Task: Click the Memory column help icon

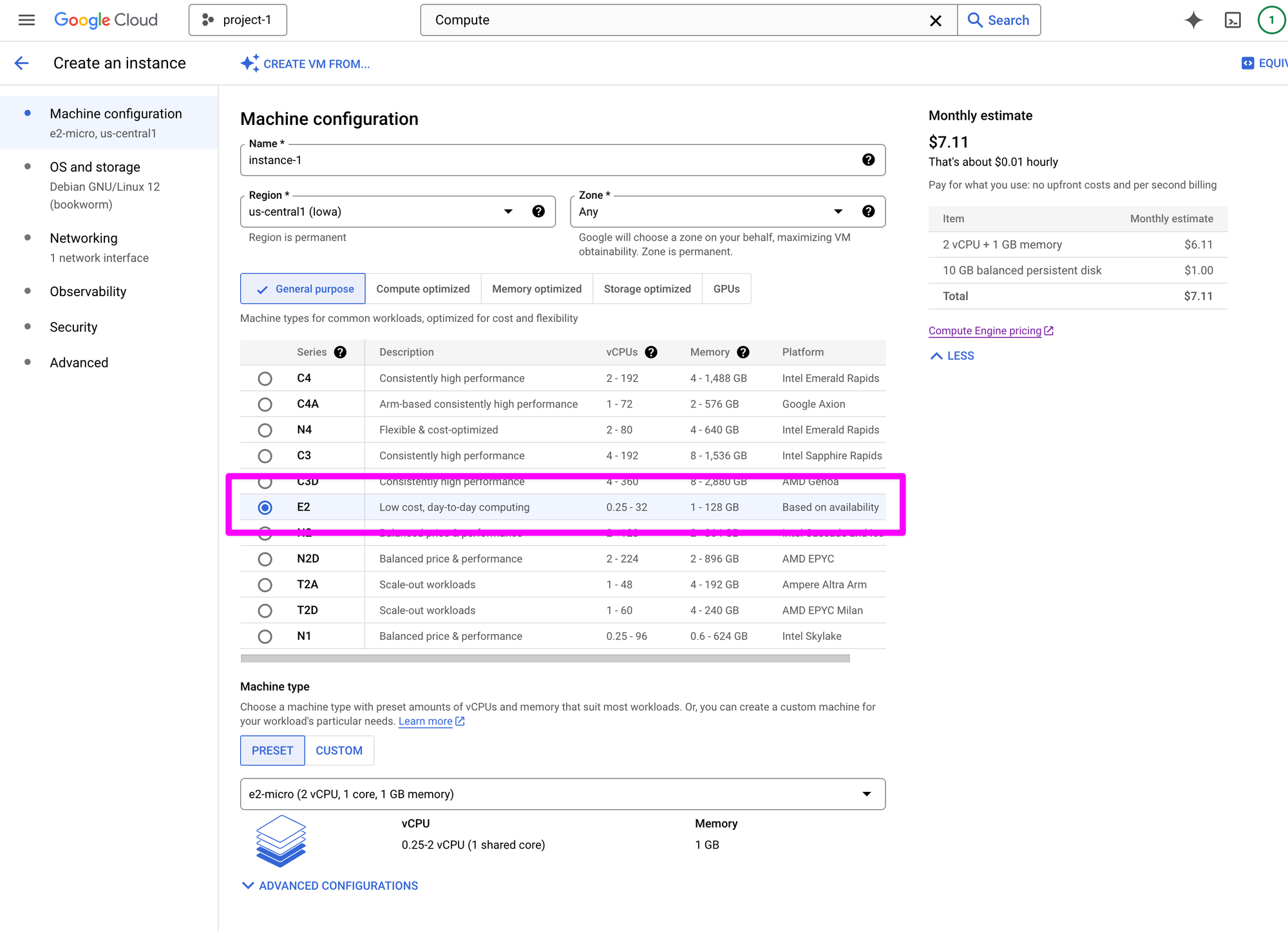Action: pyautogui.click(x=743, y=352)
